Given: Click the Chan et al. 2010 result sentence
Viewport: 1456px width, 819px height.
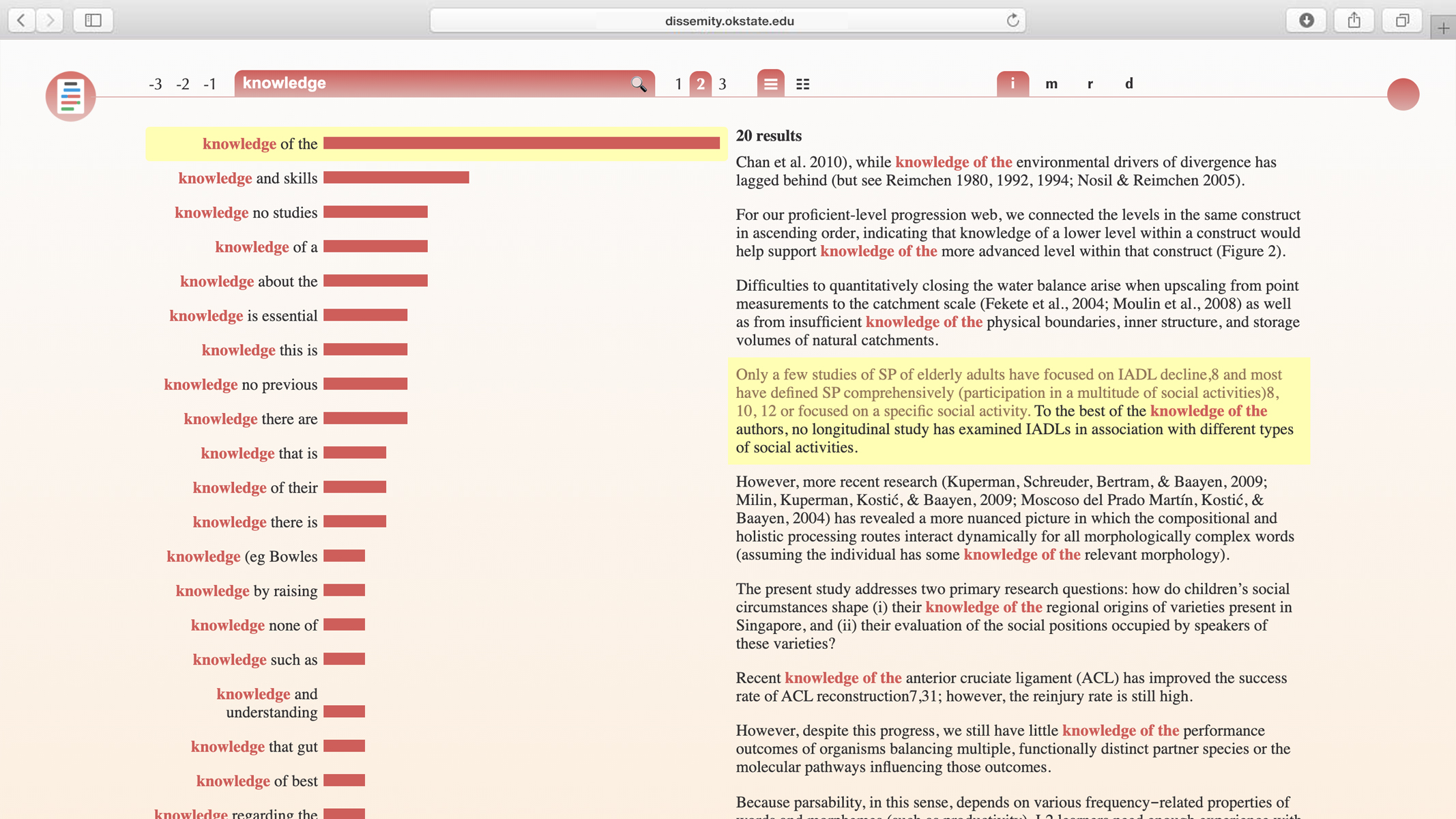Looking at the screenshot, I should tap(1006, 171).
